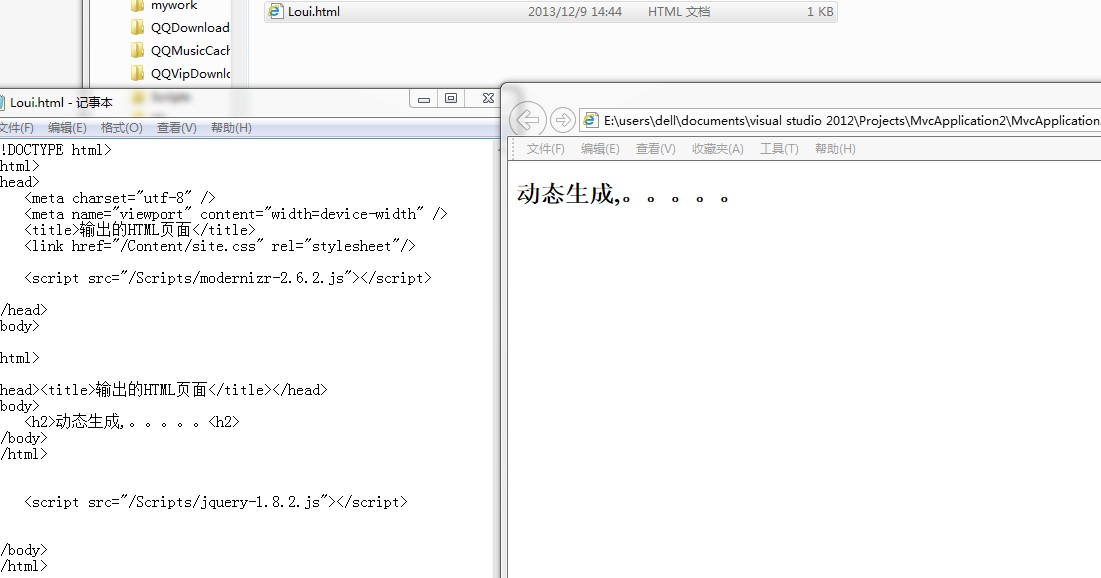
Task: Select the QQDownload folder icon
Action: point(138,27)
